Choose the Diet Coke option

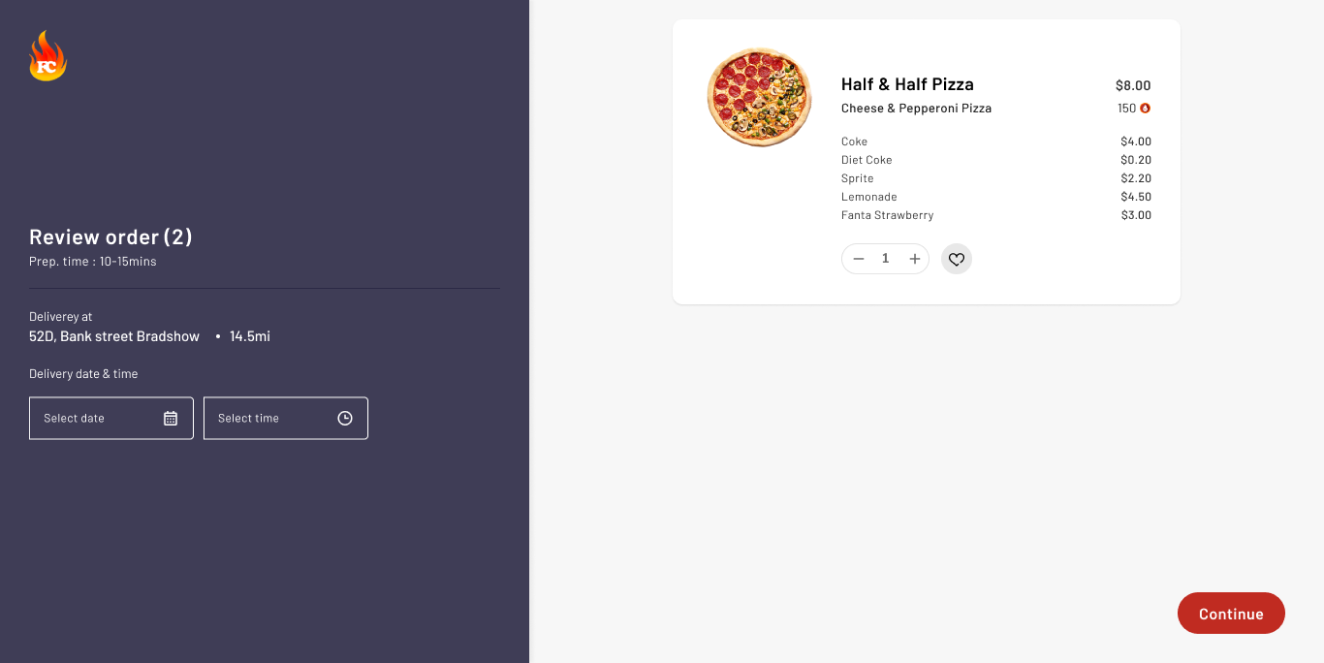(866, 160)
